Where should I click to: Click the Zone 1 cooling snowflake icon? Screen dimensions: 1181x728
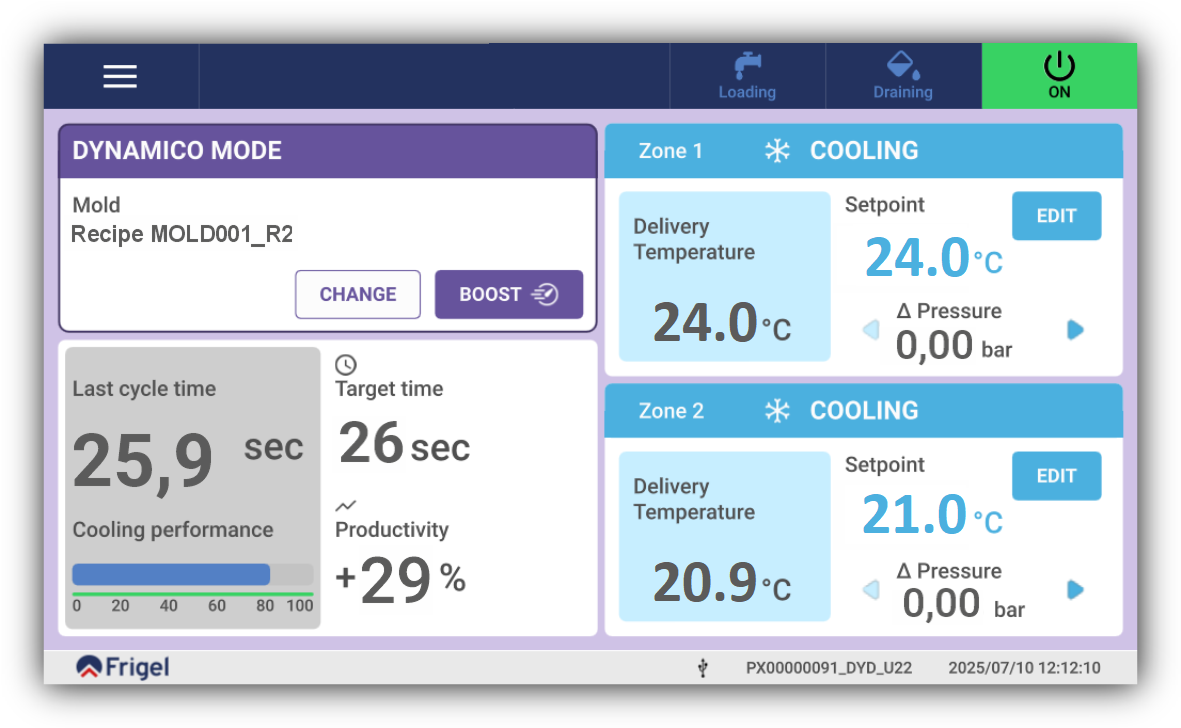click(x=777, y=151)
